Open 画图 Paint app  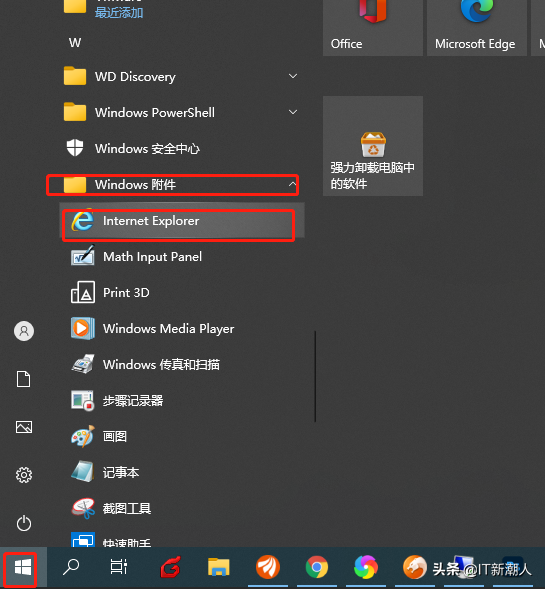pyautogui.click(x=182, y=436)
